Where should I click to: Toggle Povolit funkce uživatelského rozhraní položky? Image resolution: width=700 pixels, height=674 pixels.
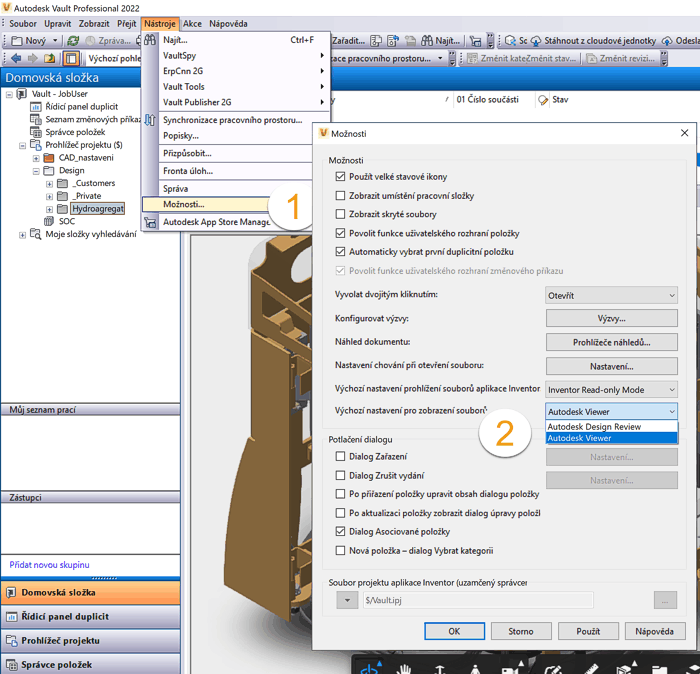tap(340, 233)
